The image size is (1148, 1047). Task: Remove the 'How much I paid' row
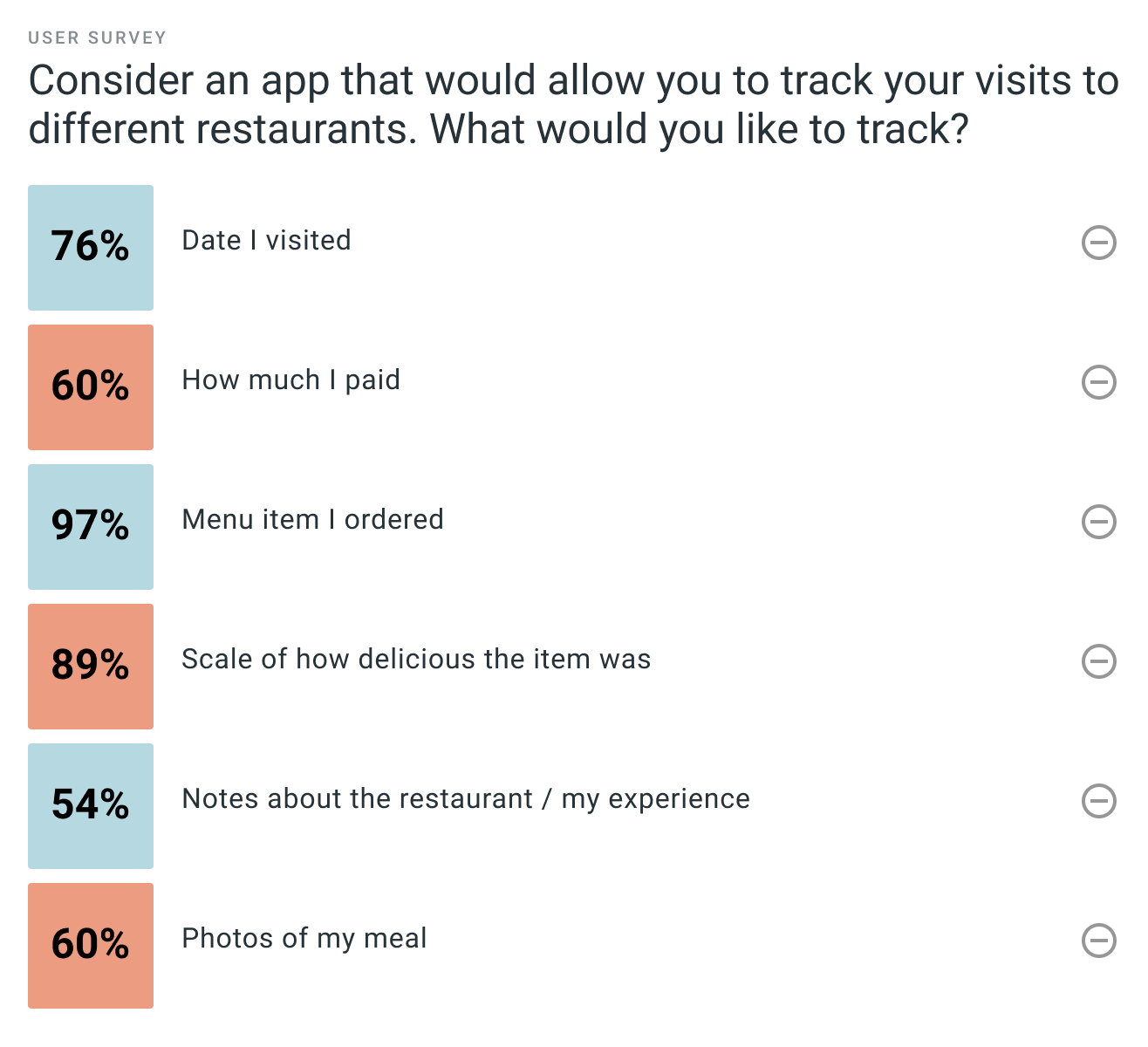1098,382
